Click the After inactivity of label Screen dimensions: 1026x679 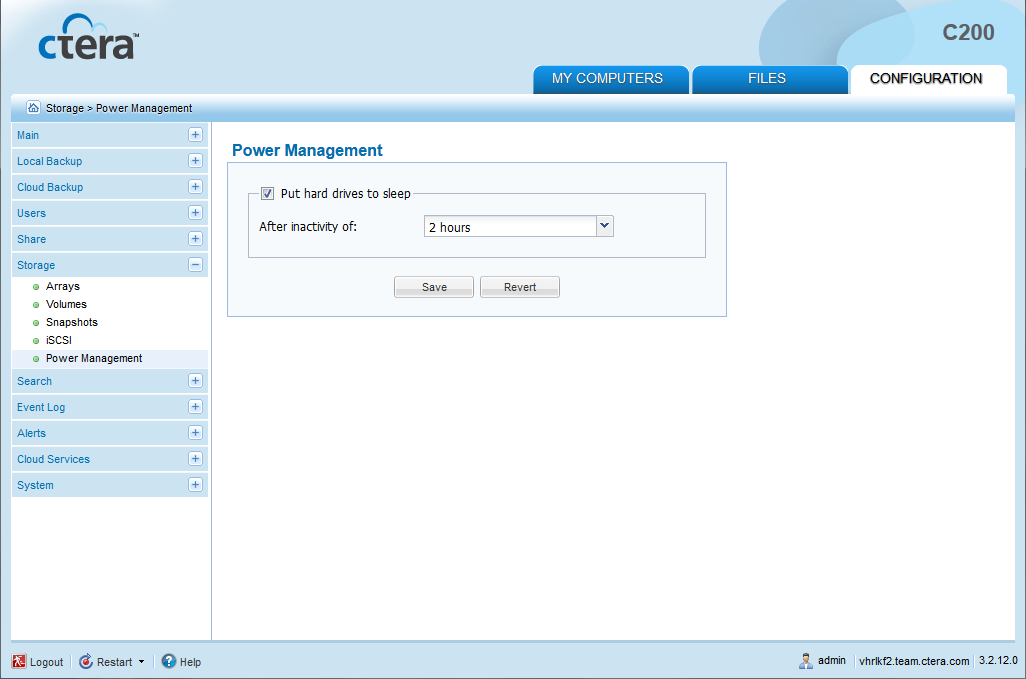[308, 226]
